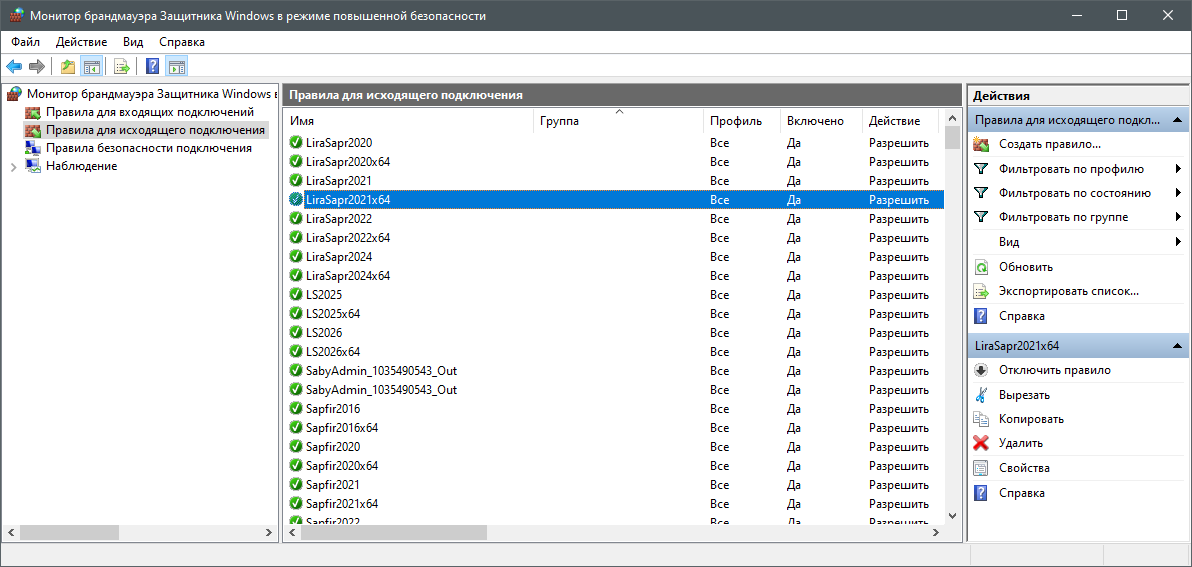
Task: Open Правила для входящих подключений
Action: [x=150, y=112]
